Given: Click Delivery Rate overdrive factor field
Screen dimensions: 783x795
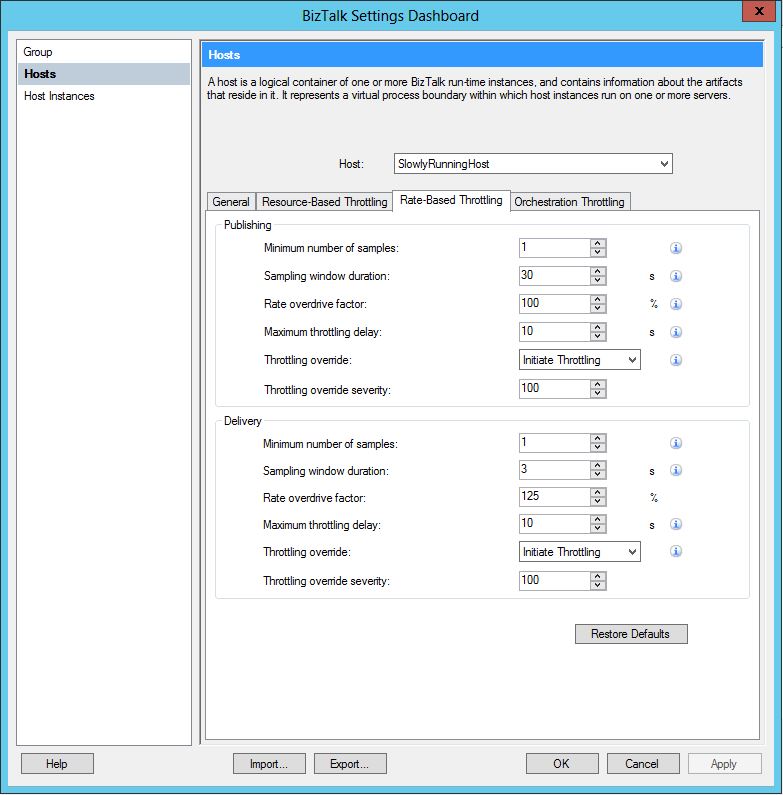Looking at the screenshot, I should 555,496.
